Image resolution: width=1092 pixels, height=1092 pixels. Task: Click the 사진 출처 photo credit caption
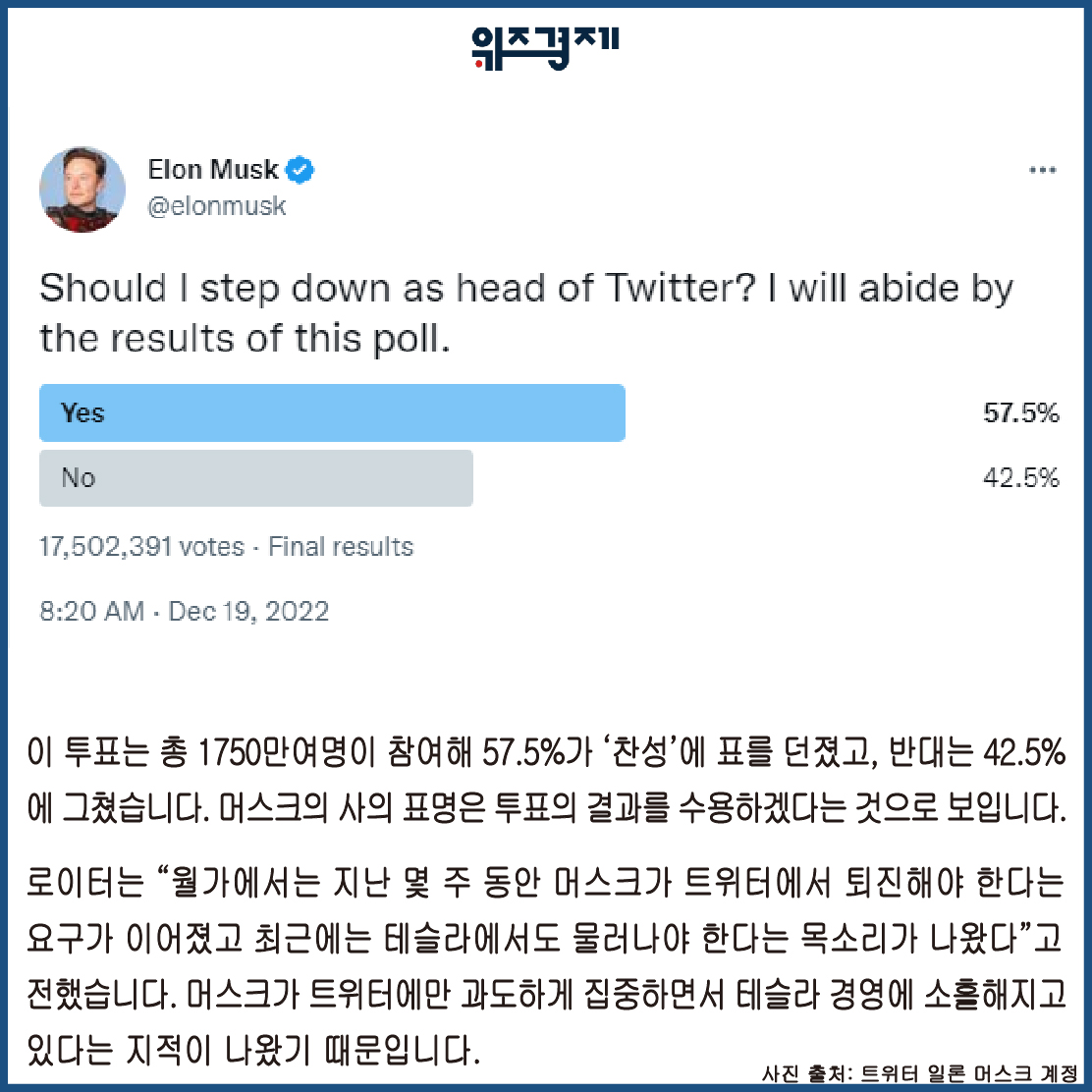pos(919,1072)
